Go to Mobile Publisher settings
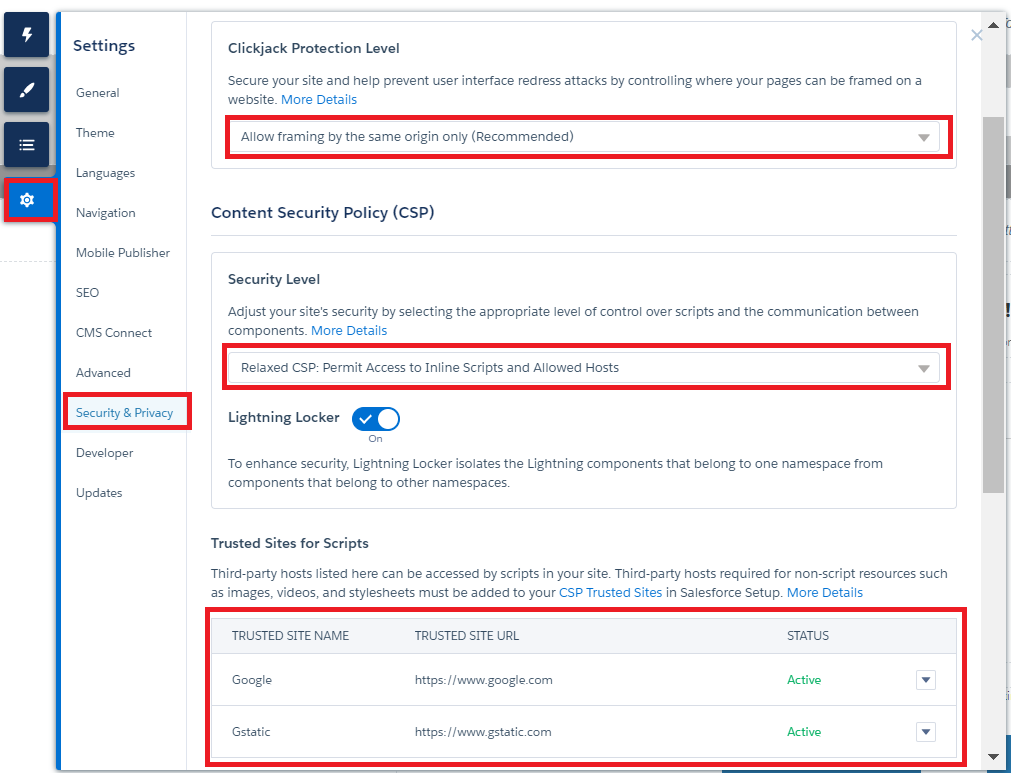This screenshot has height=773, width=1011. 123,253
